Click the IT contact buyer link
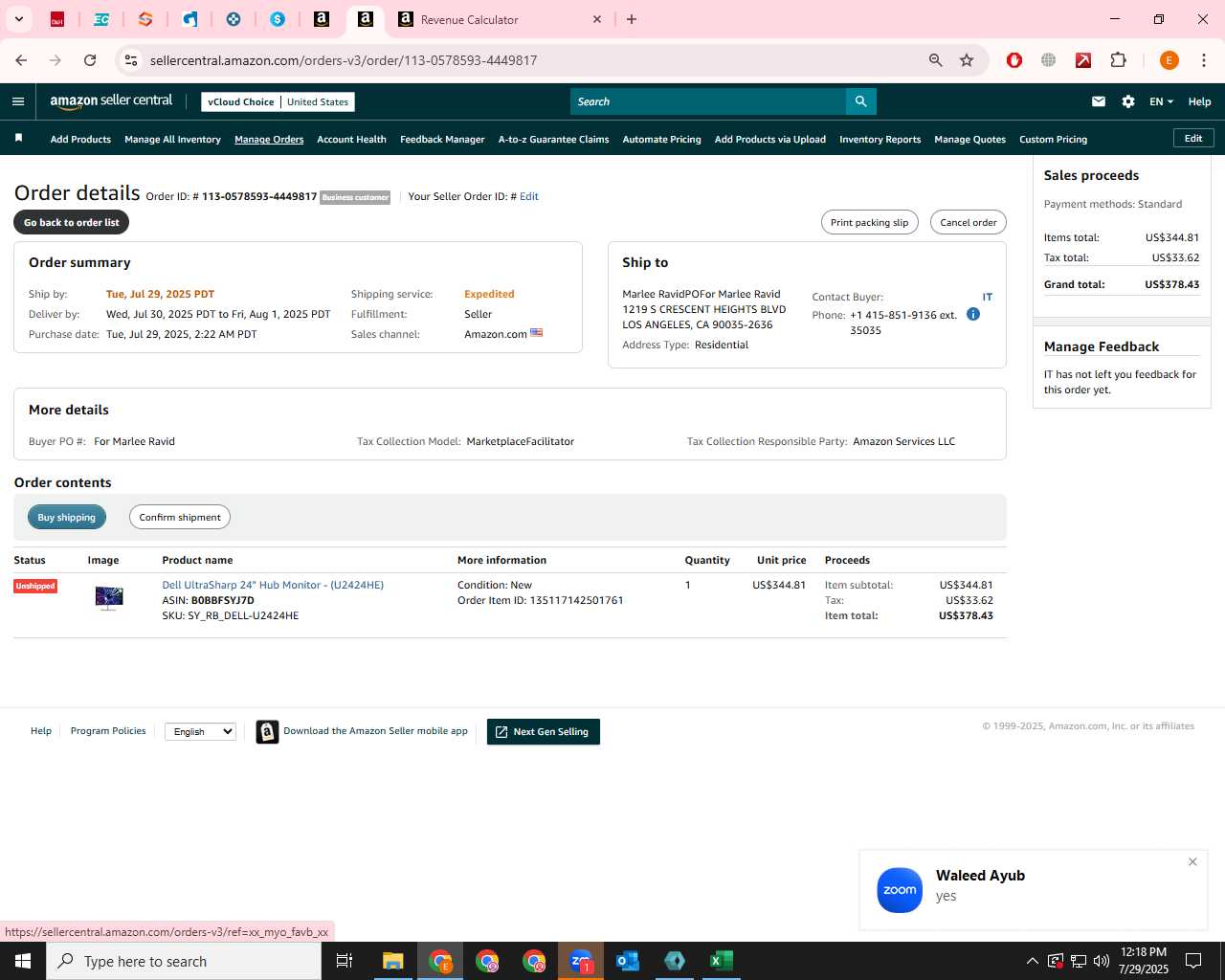Image resolution: width=1225 pixels, height=980 pixels. 987,297
